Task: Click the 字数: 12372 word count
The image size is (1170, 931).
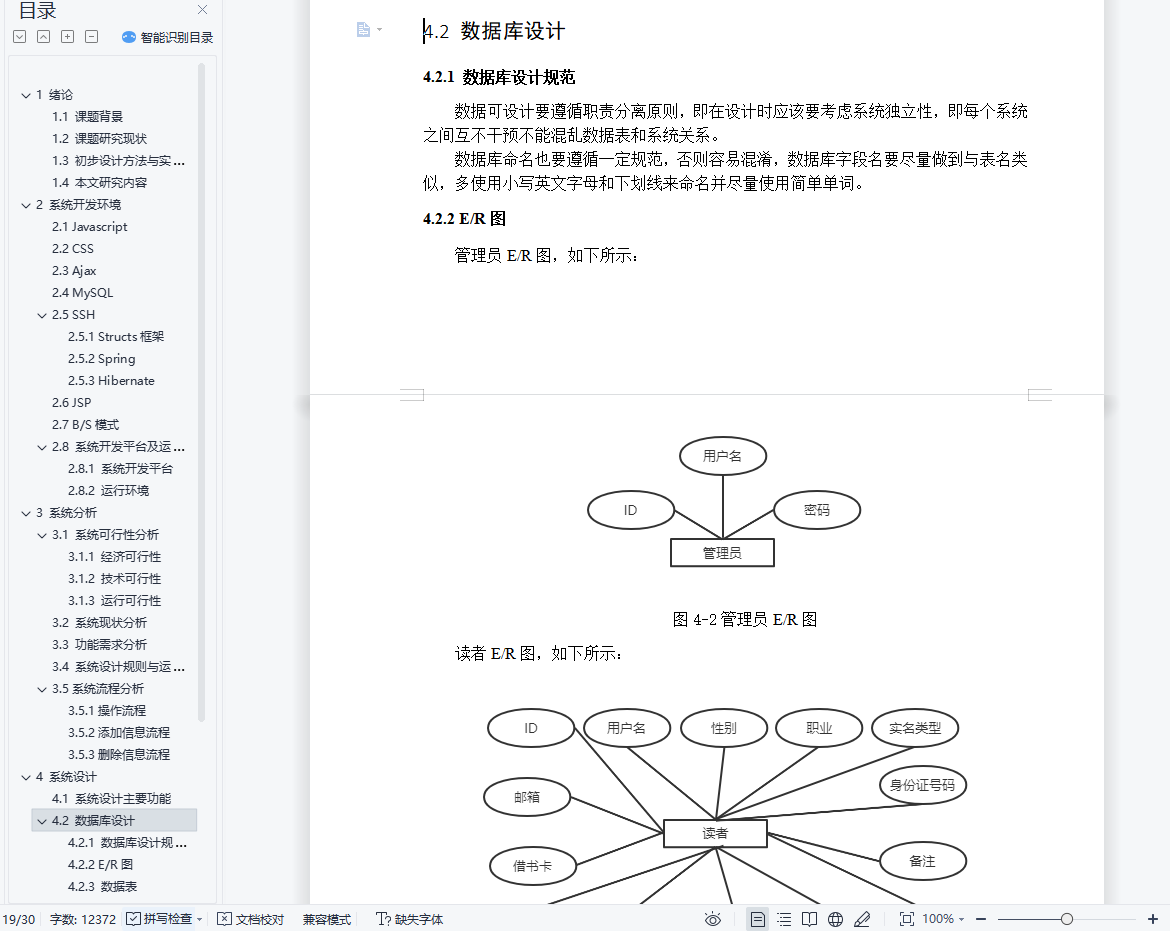Action: coord(83,919)
